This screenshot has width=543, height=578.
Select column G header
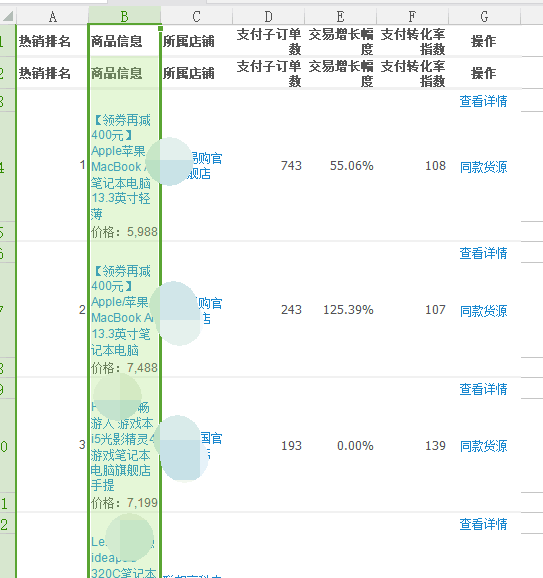tap(484, 17)
